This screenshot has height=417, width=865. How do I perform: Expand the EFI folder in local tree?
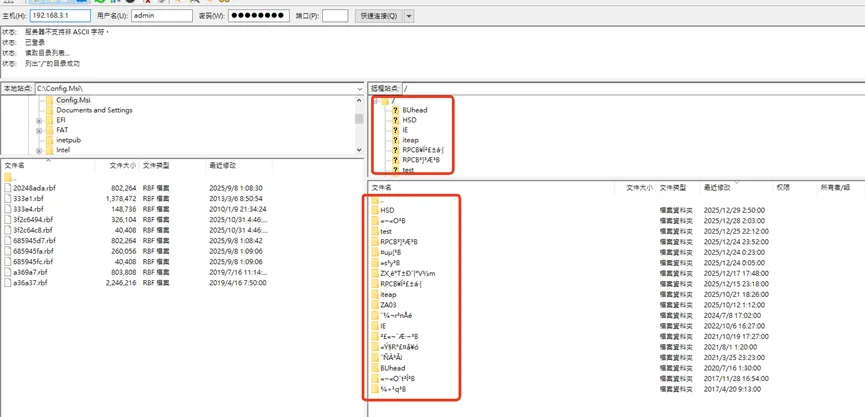tap(39, 120)
